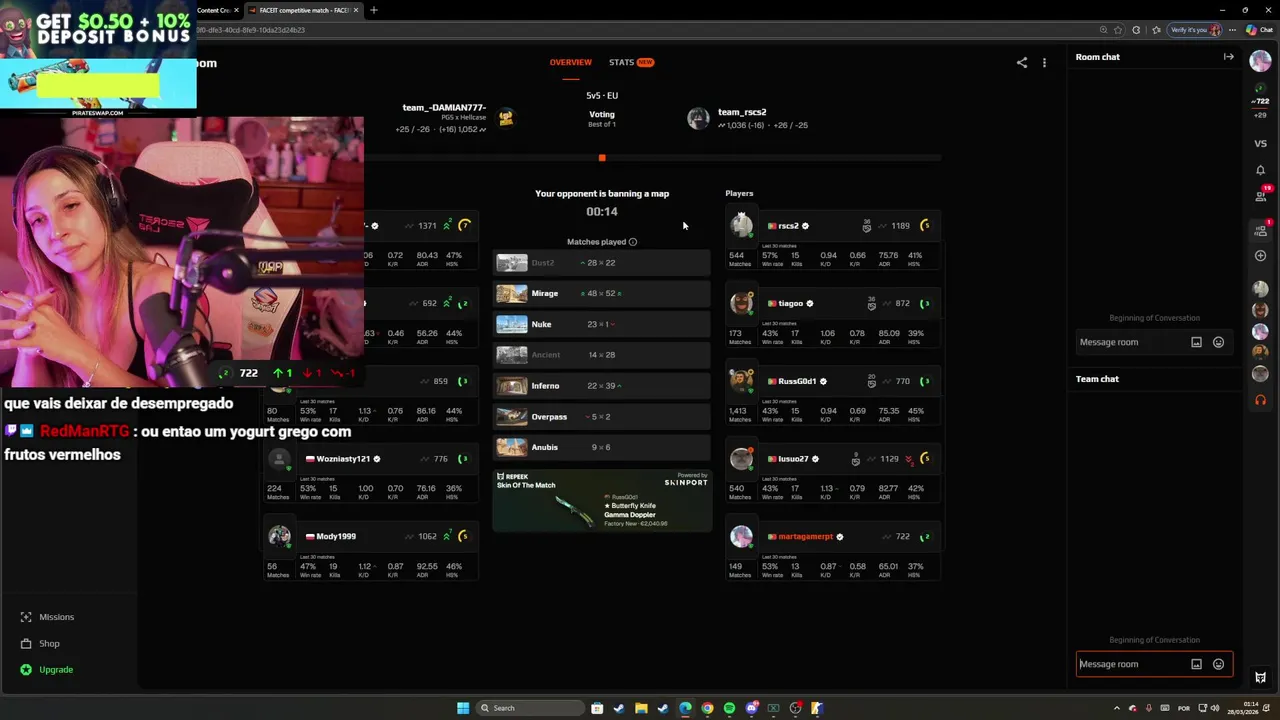Click the notifications bell icon

pyautogui.click(x=1260, y=170)
